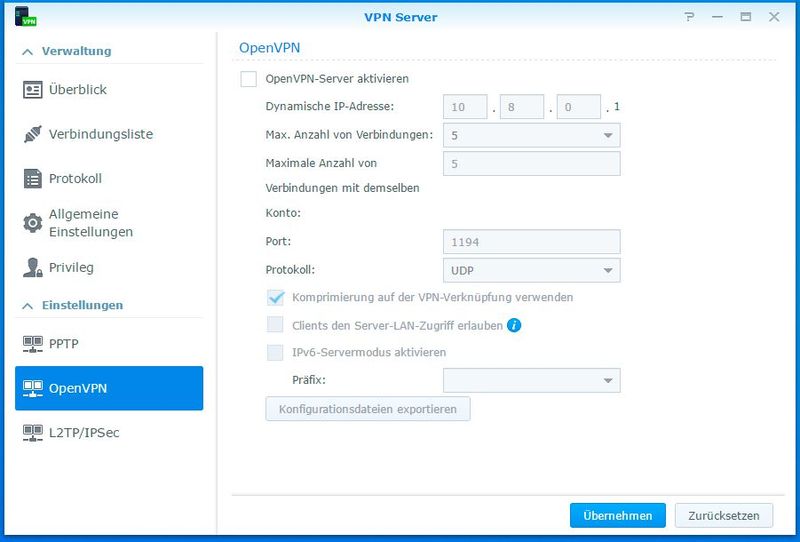The height and width of the screenshot is (542, 800).
Task: Click the Allgemeine Einstellungen gear icon
Action: [x=33, y=223]
